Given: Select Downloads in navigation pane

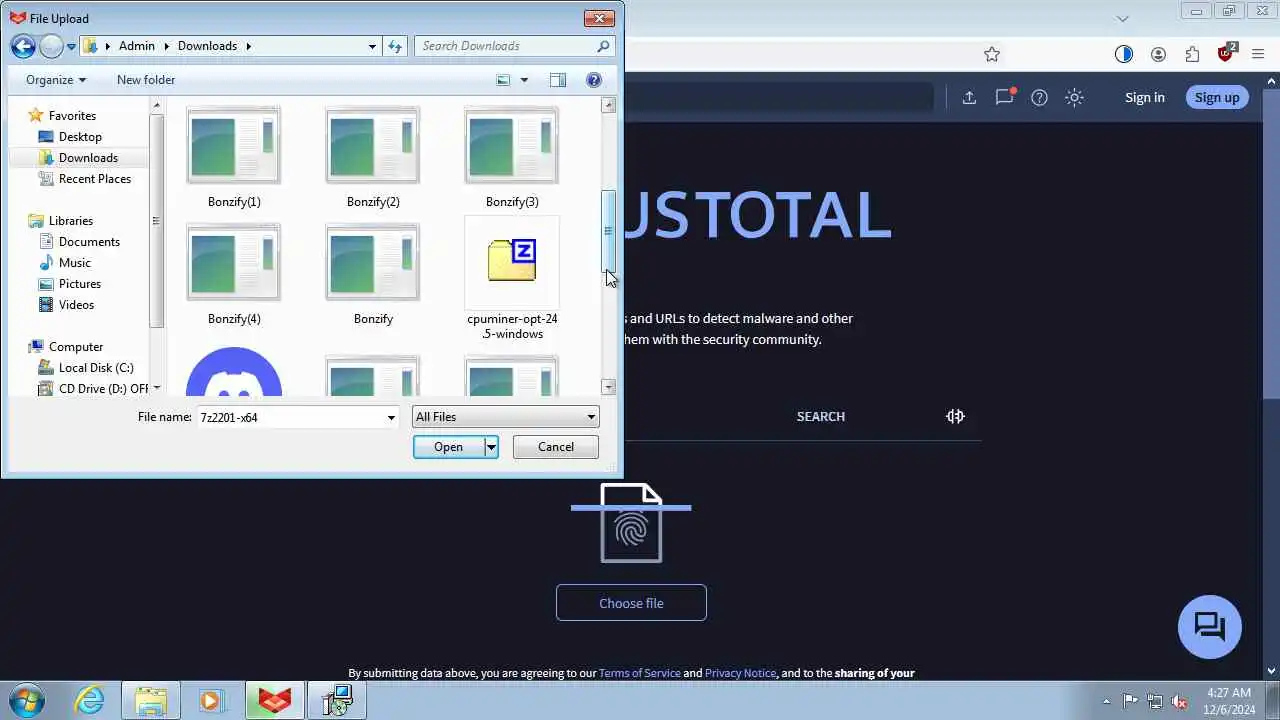Looking at the screenshot, I should 88,158.
